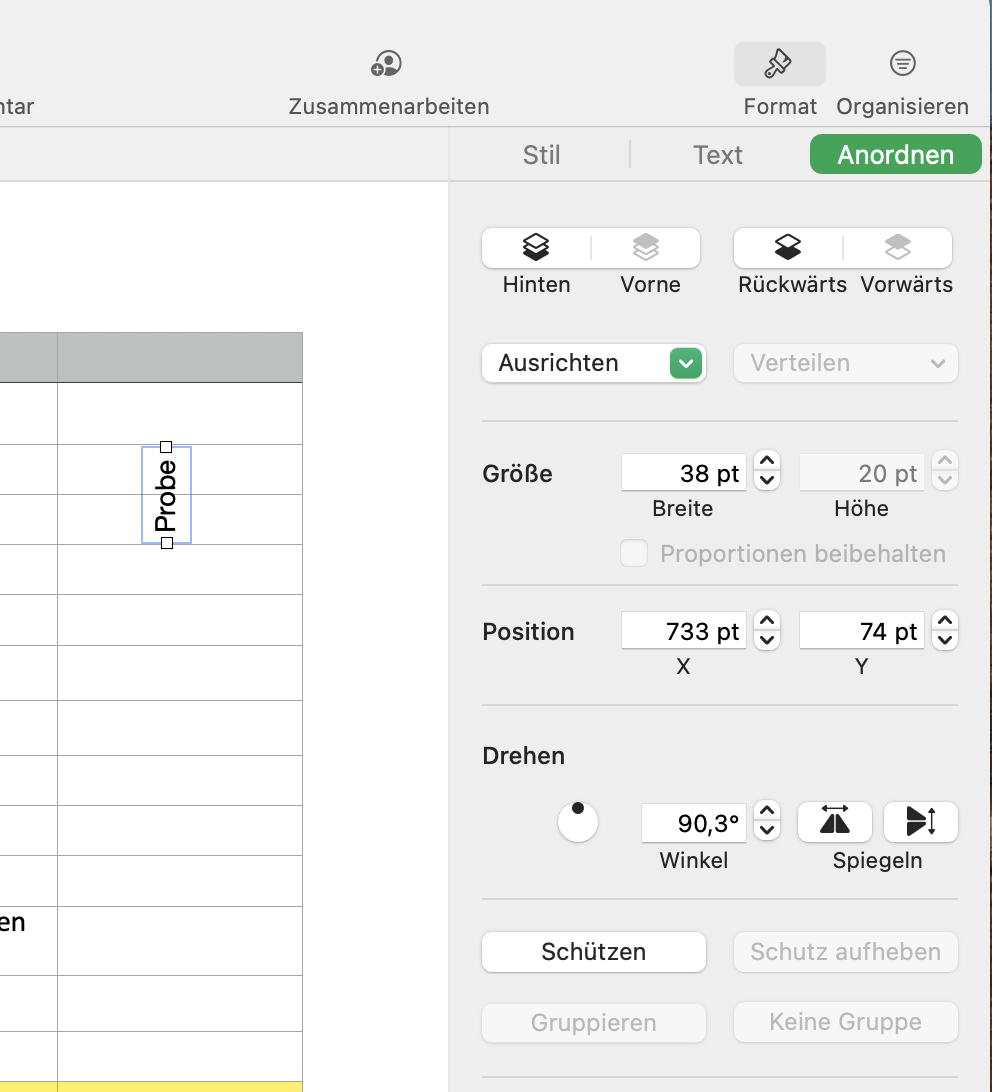Bring object to front with Vorne
992x1092 pixels.
646,247
